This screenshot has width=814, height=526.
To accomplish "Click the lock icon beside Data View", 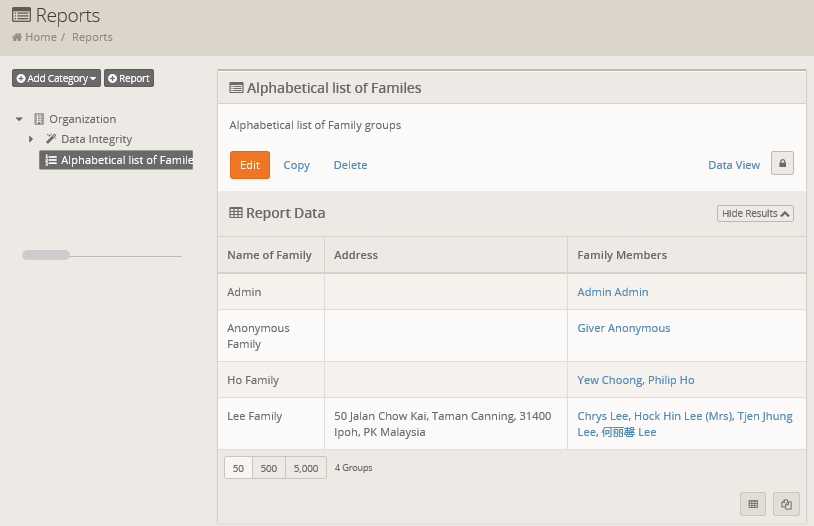I will (782, 164).
